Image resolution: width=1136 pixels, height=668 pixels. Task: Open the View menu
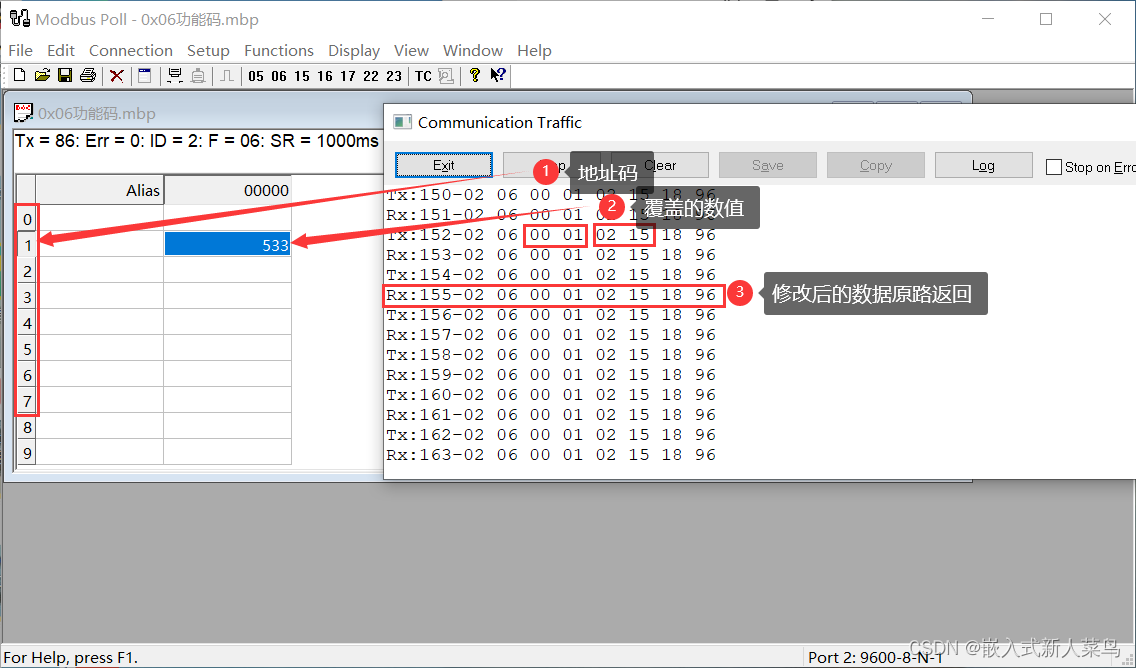[x=411, y=51]
